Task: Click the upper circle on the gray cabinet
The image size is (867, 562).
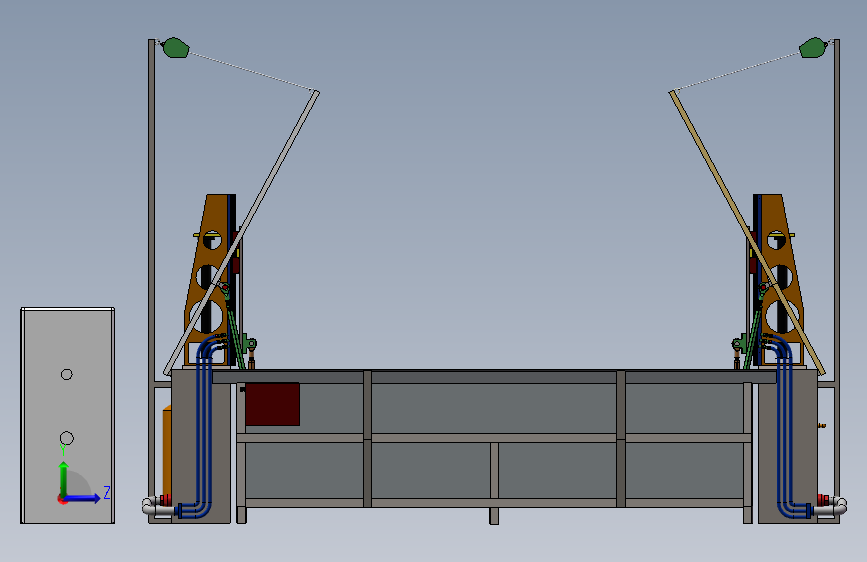Action: pyautogui.click(x=66, y=374)
